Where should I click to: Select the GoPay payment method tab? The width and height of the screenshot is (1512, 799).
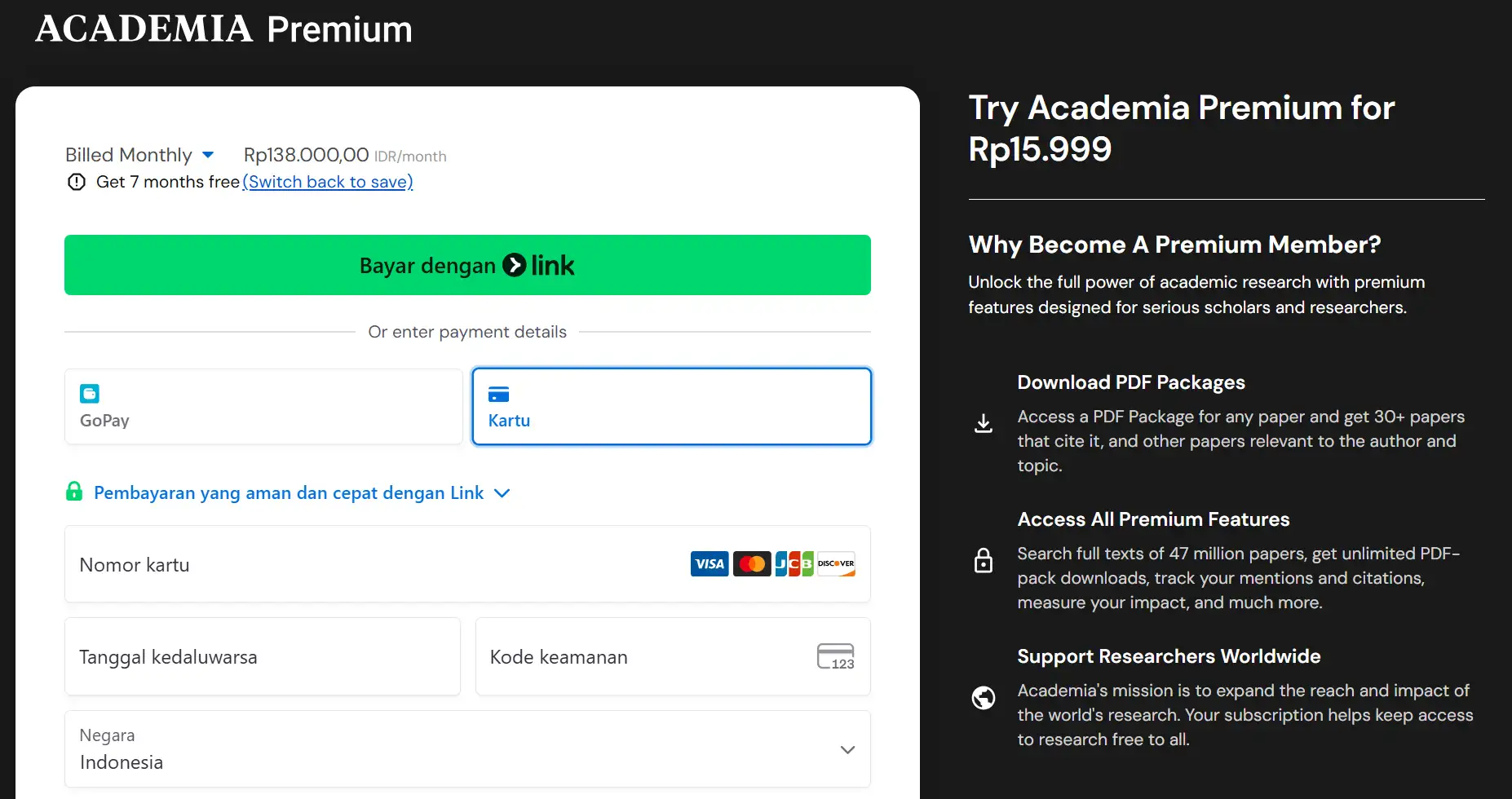pos(263,407)
